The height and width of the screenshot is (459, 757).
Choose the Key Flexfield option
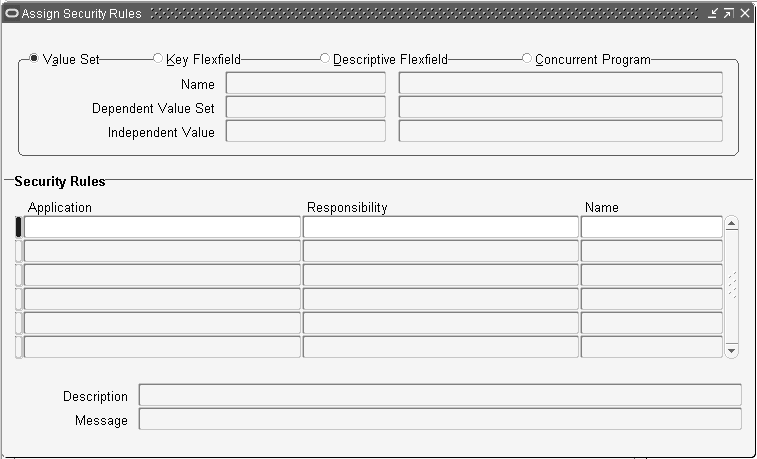click(x=158, y=58)
